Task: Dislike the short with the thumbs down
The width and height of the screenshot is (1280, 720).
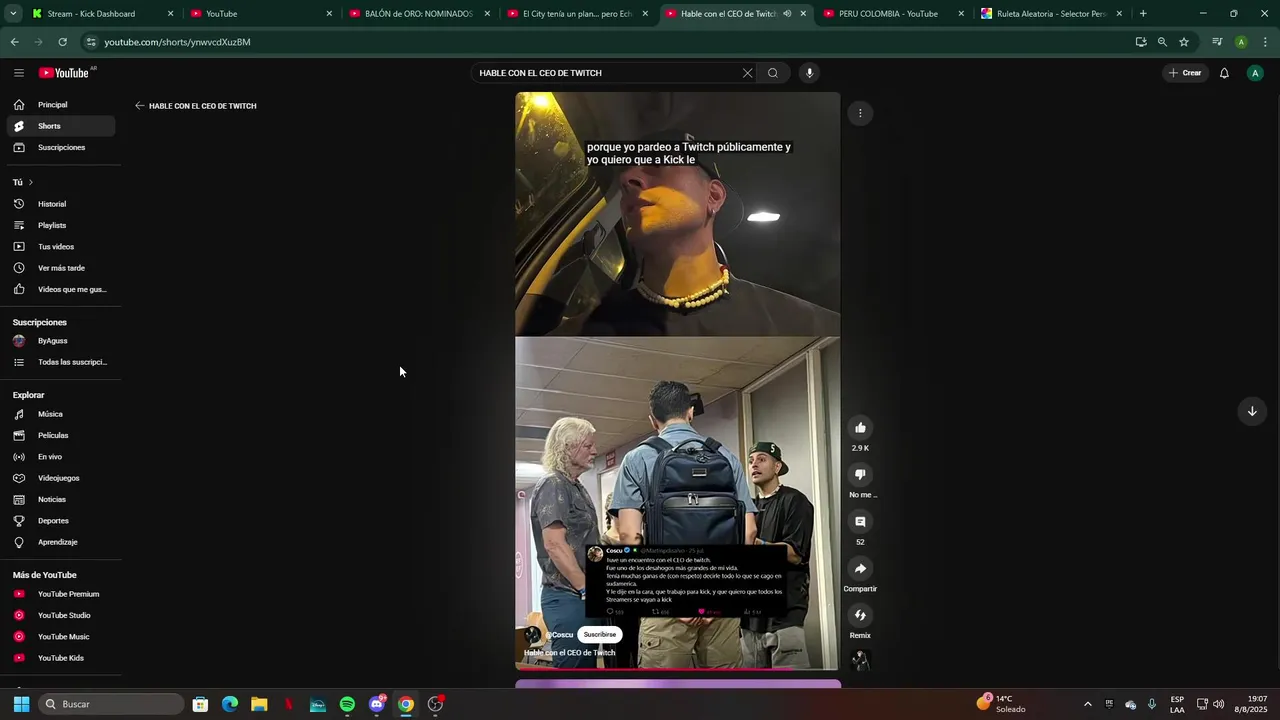Action: tap(860, 475)
